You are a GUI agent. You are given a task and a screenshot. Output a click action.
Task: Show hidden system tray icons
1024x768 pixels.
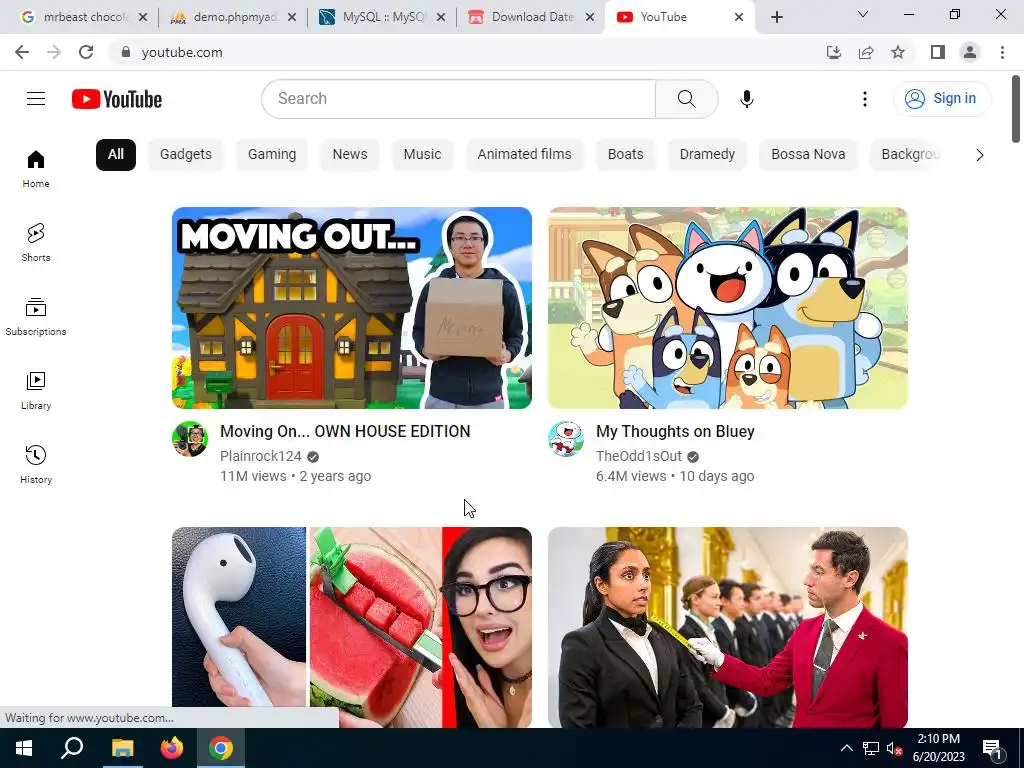(846, 748)
